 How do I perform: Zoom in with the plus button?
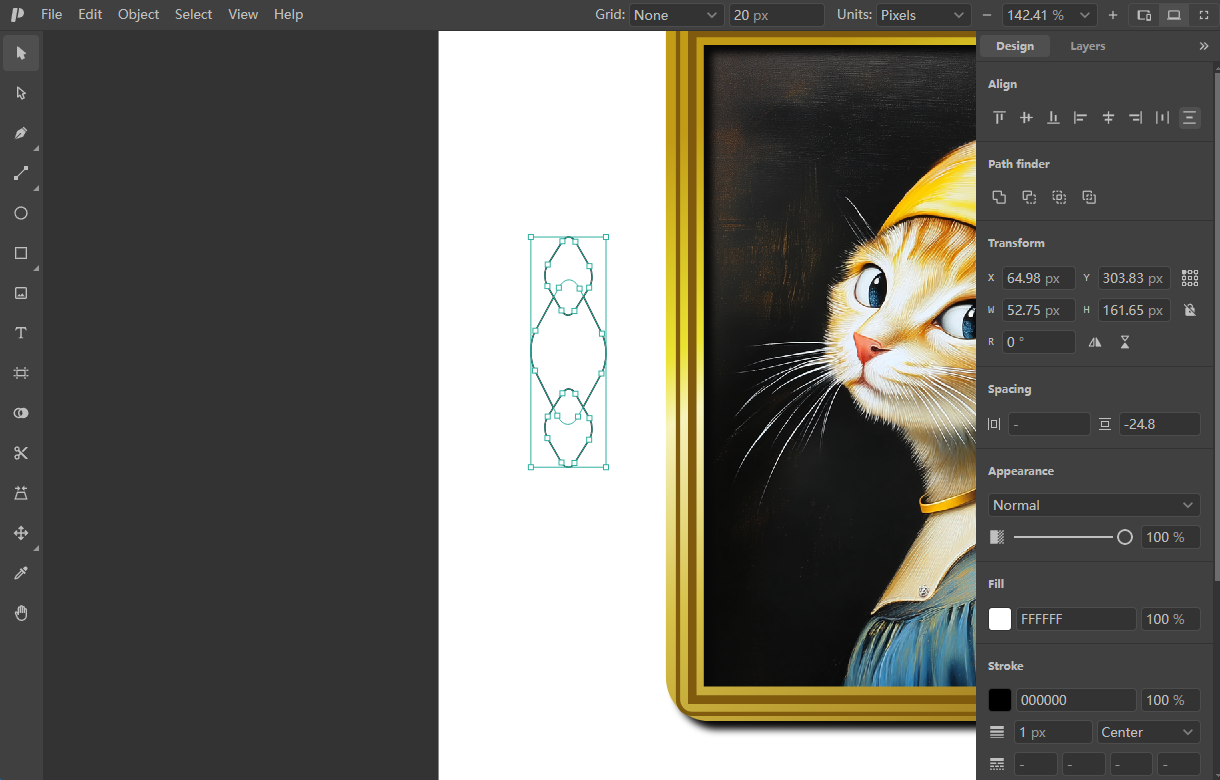coord(1113,15)
